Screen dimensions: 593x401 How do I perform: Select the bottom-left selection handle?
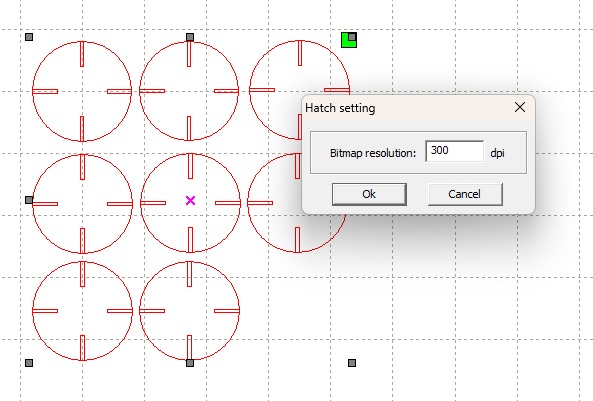click(x=29, y=363)
